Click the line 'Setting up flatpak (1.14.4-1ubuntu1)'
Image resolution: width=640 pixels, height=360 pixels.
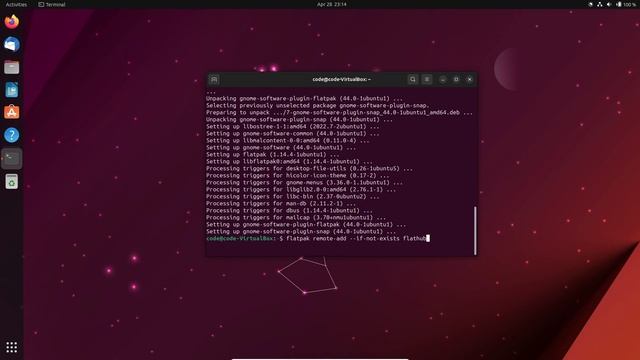[272, 155]
